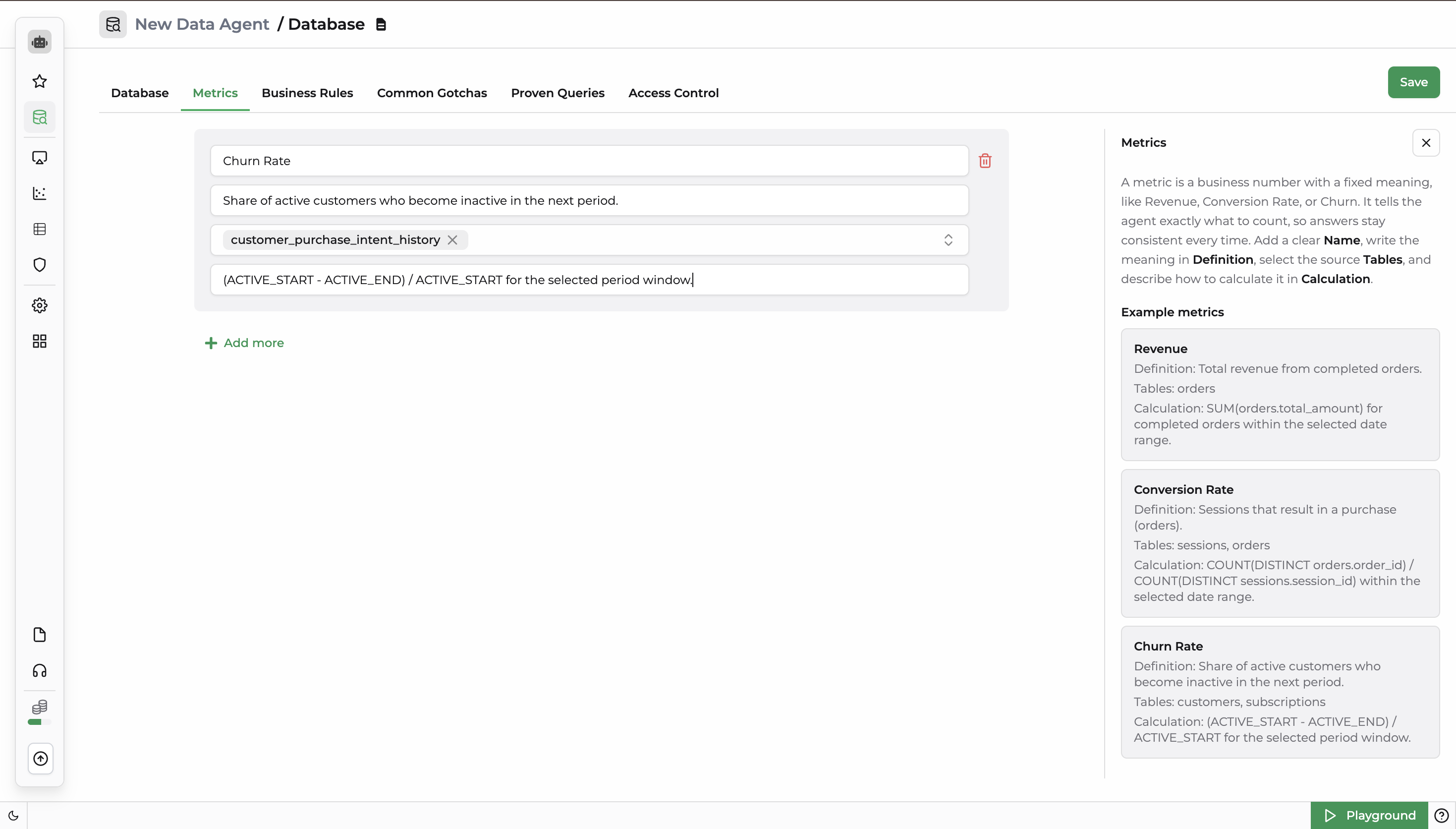The image size is (1456, 829).
Task: Open the settings gear icon in sidebar
Action: pos(40,306)
